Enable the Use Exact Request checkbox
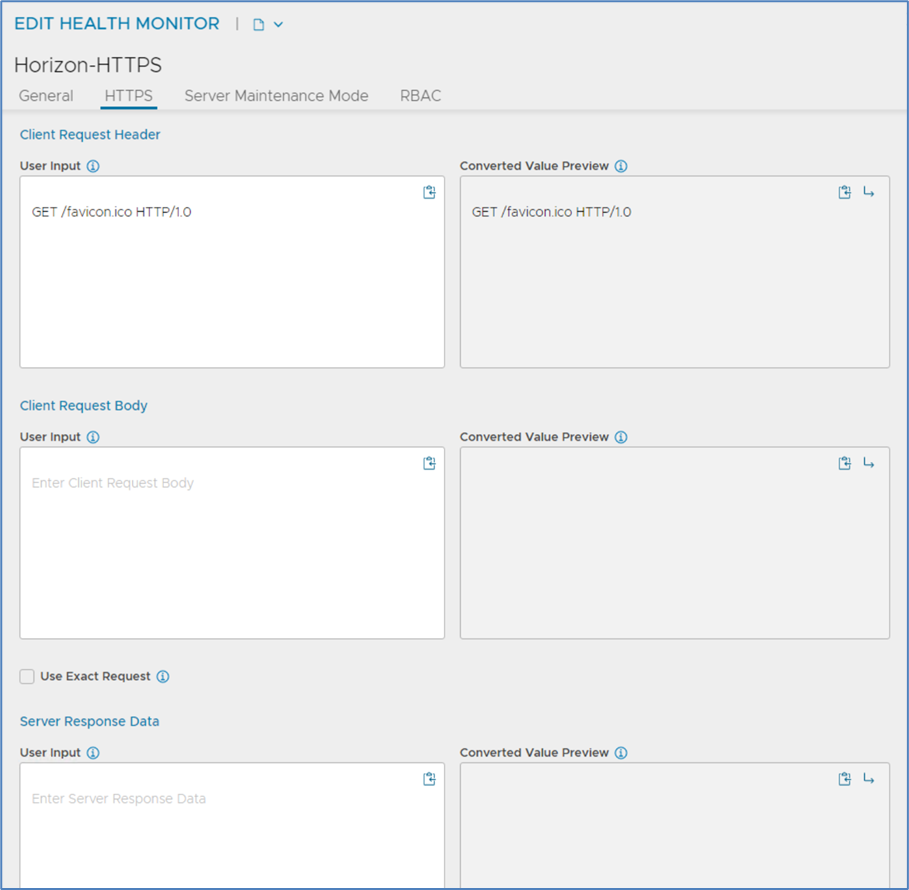 tap(27, 677)
